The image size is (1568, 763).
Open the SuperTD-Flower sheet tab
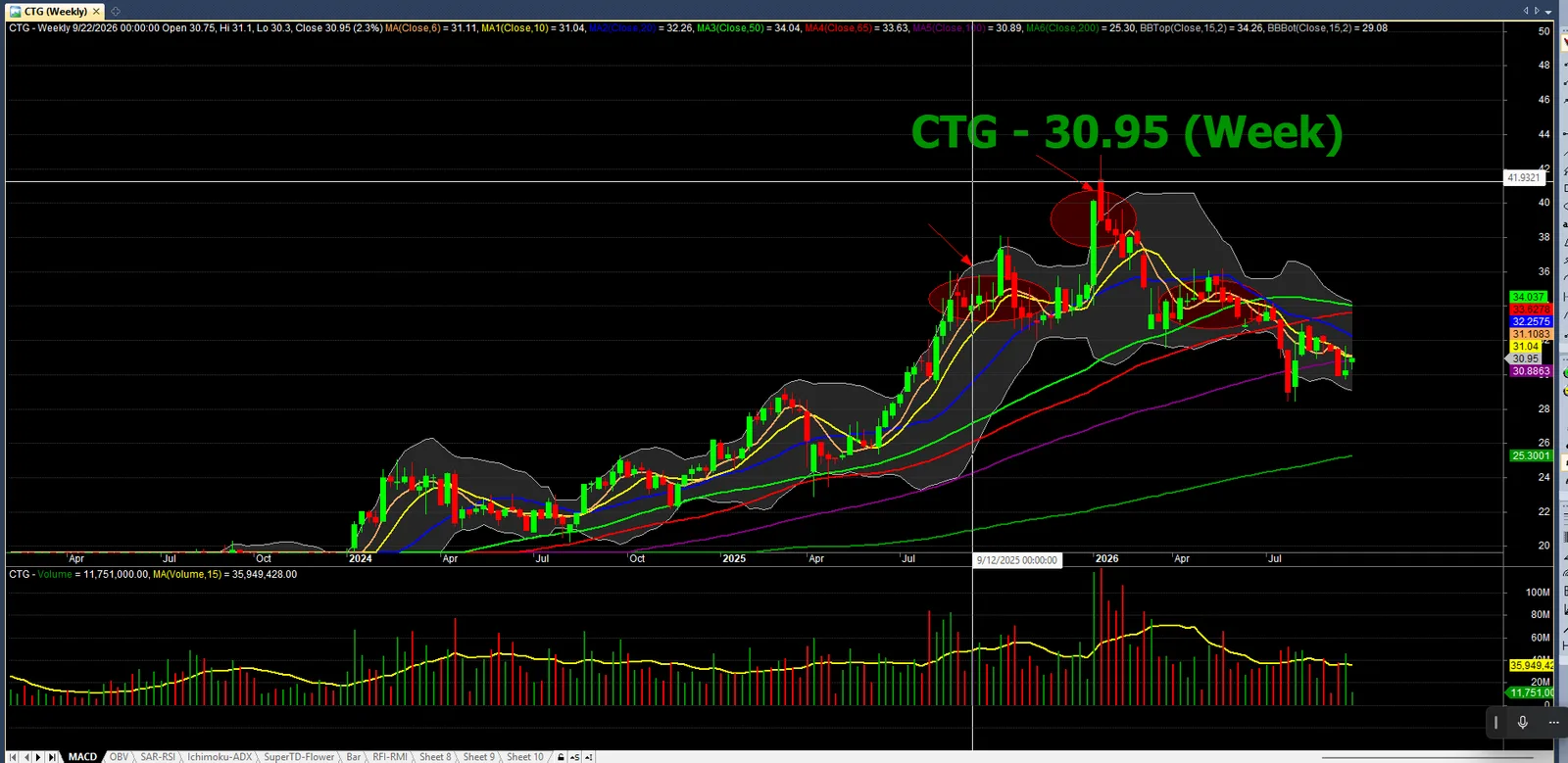(299, 757)
